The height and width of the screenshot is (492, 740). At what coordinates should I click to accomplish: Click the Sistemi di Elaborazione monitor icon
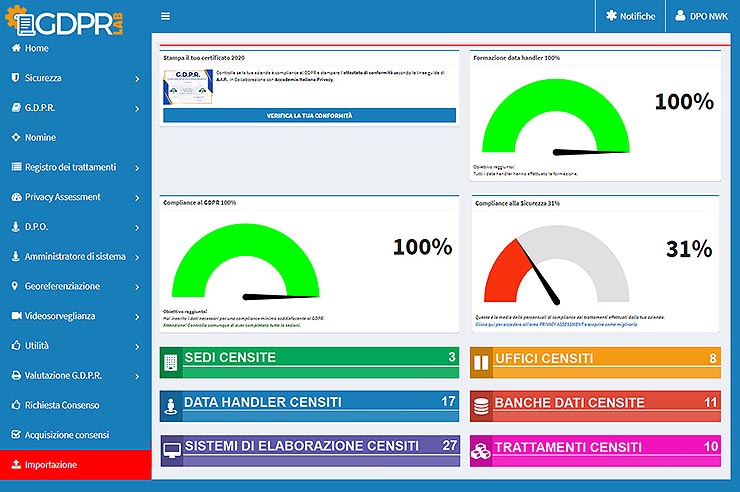[x=170, y=450]
